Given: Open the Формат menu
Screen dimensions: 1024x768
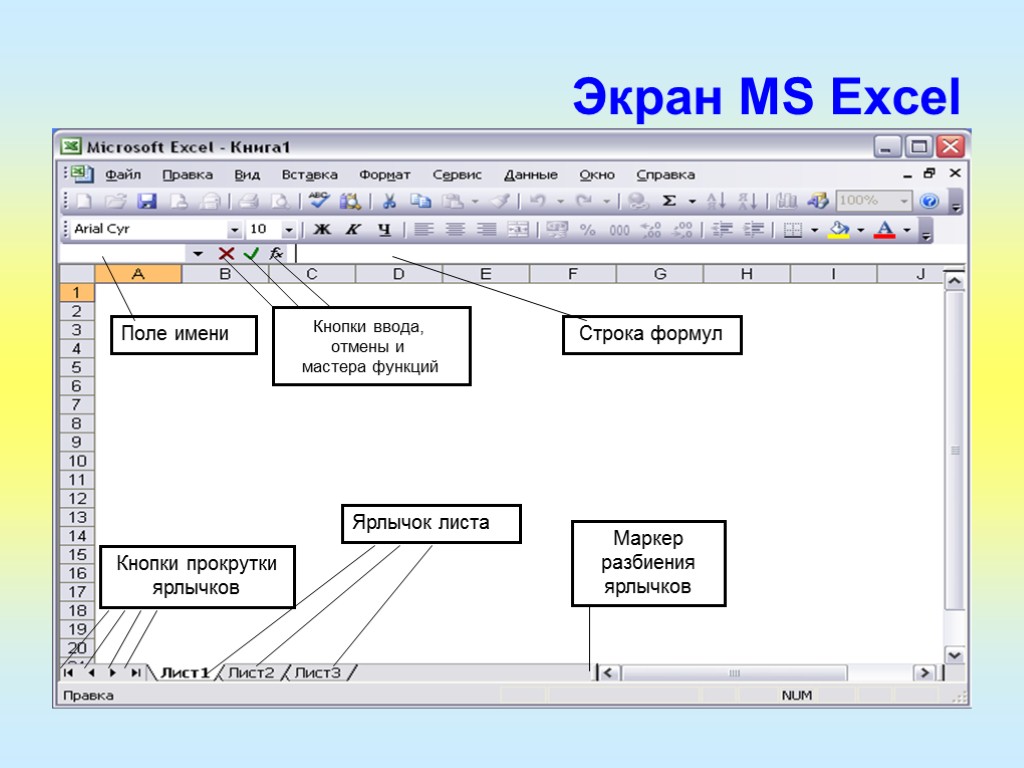Looking at the screenshot, I should (385, 175).
